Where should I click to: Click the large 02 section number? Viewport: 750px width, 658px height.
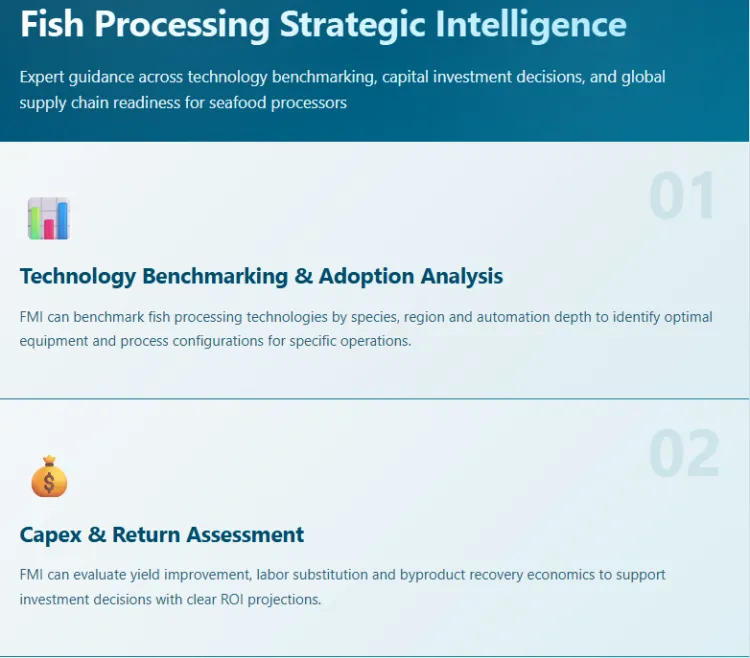(x=684, y=454)
